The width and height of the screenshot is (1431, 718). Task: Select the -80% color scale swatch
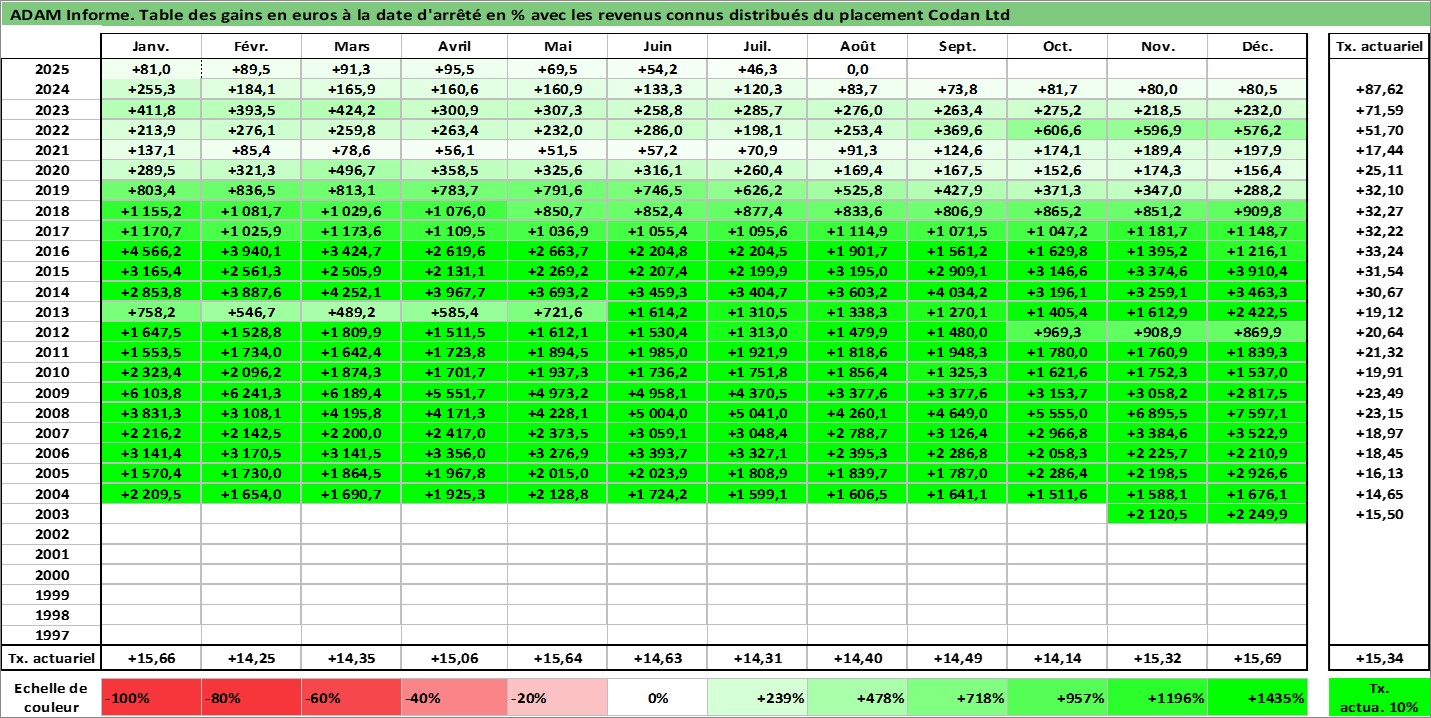(x=251, y=698)
